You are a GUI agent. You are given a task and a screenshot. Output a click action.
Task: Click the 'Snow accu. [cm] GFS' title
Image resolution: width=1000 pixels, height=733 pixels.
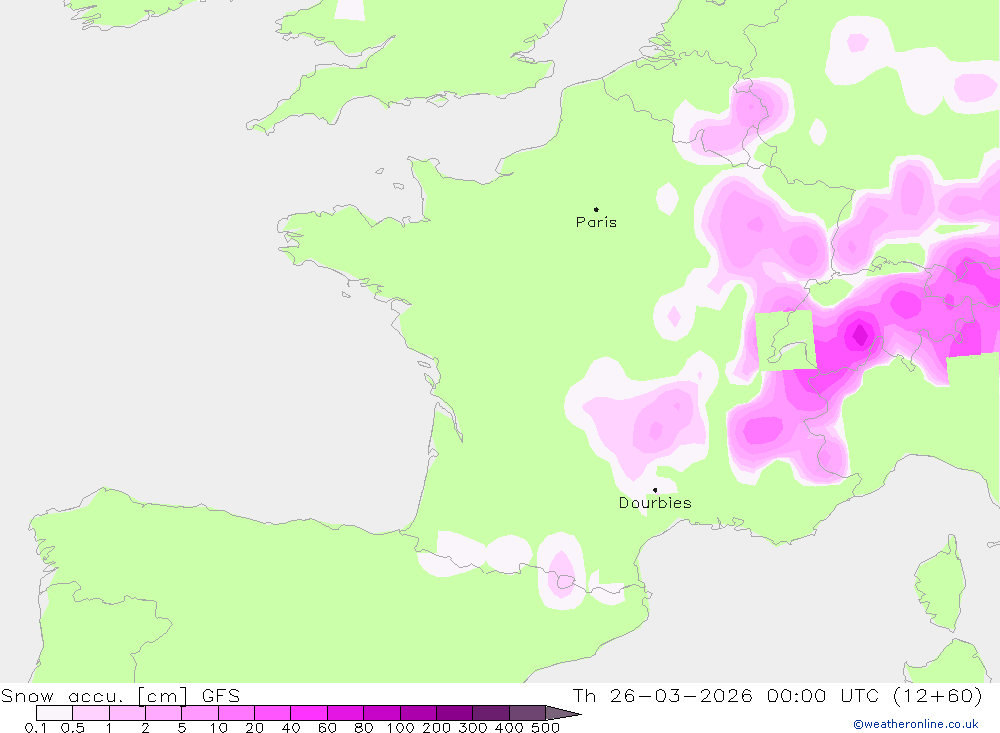[x=121, y=695]
